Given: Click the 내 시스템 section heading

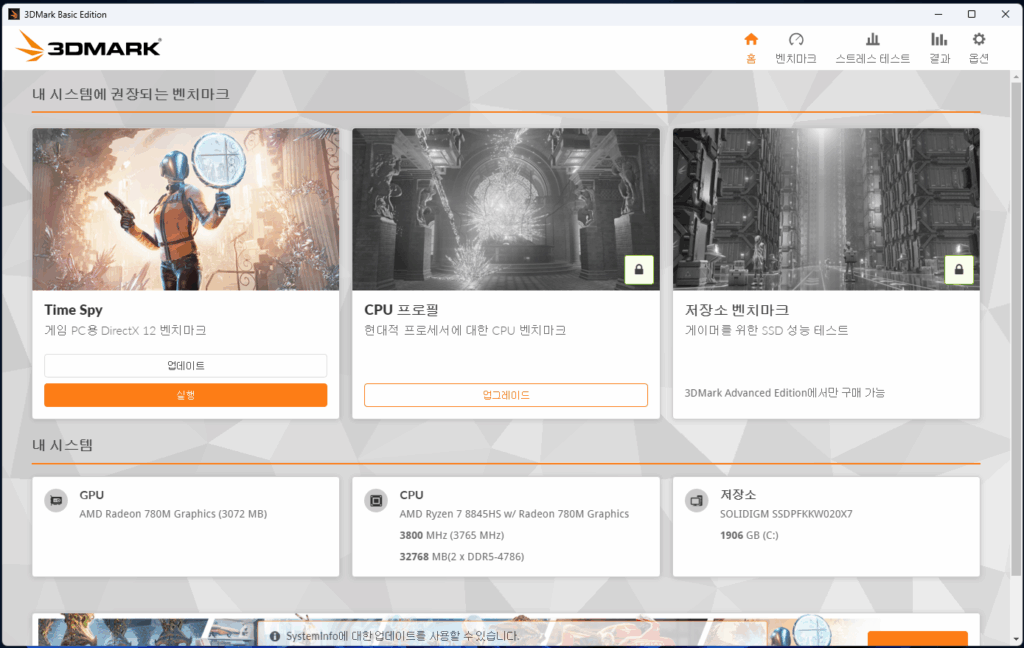Looking at the screenshot, I should 62,446.
